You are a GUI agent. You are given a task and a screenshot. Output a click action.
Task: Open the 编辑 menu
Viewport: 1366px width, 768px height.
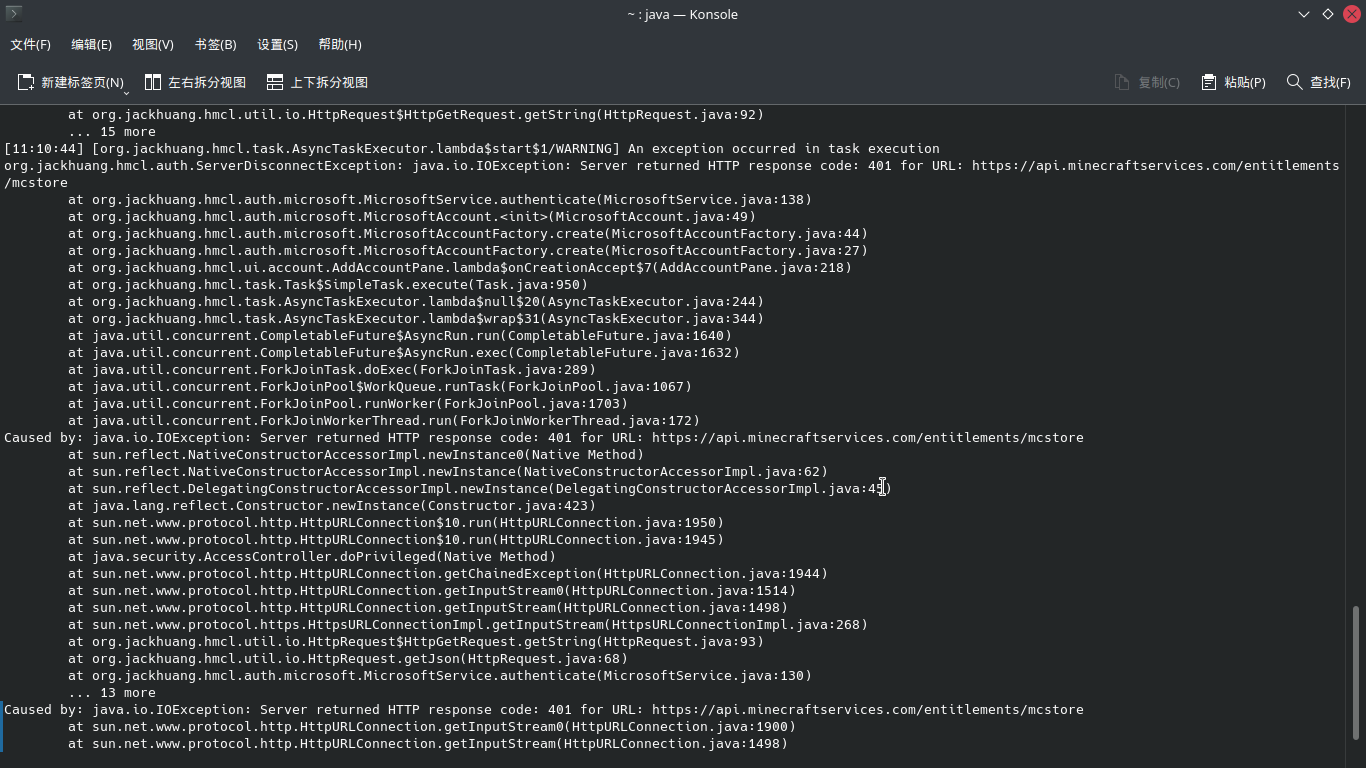[92, 44]
